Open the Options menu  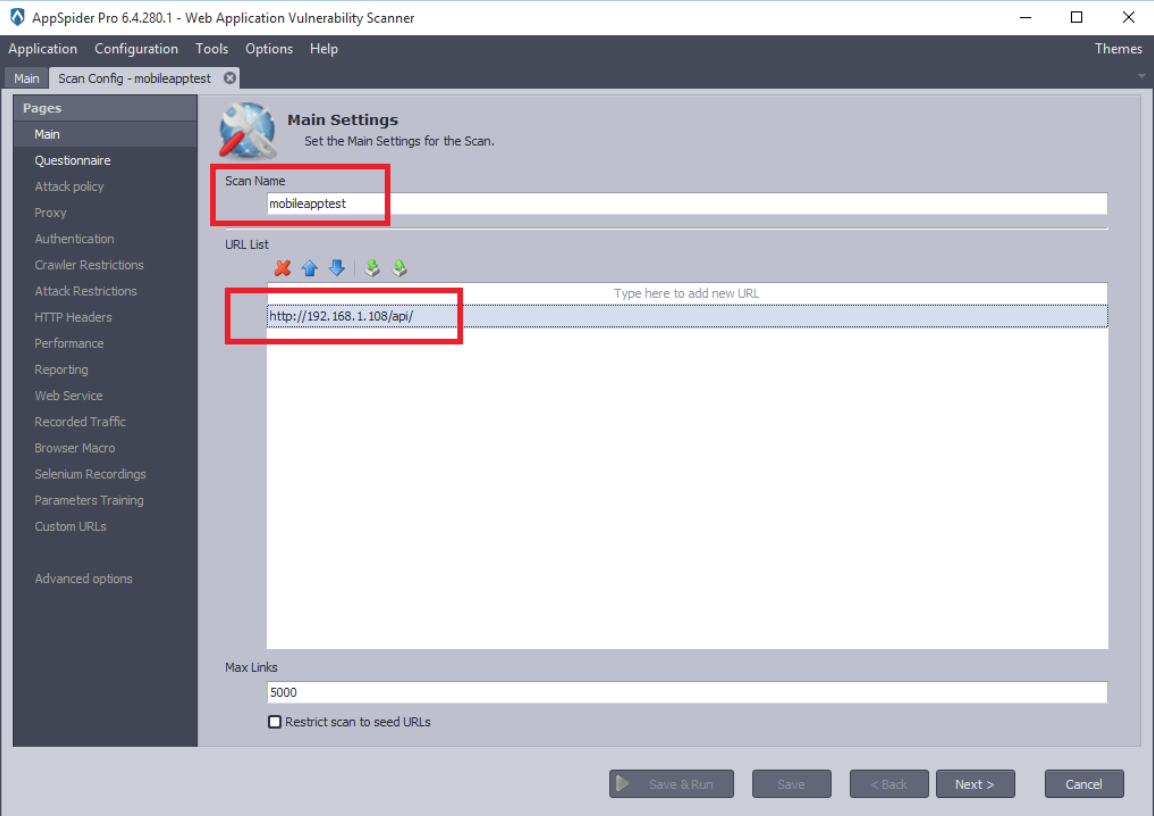pos(269,49)
